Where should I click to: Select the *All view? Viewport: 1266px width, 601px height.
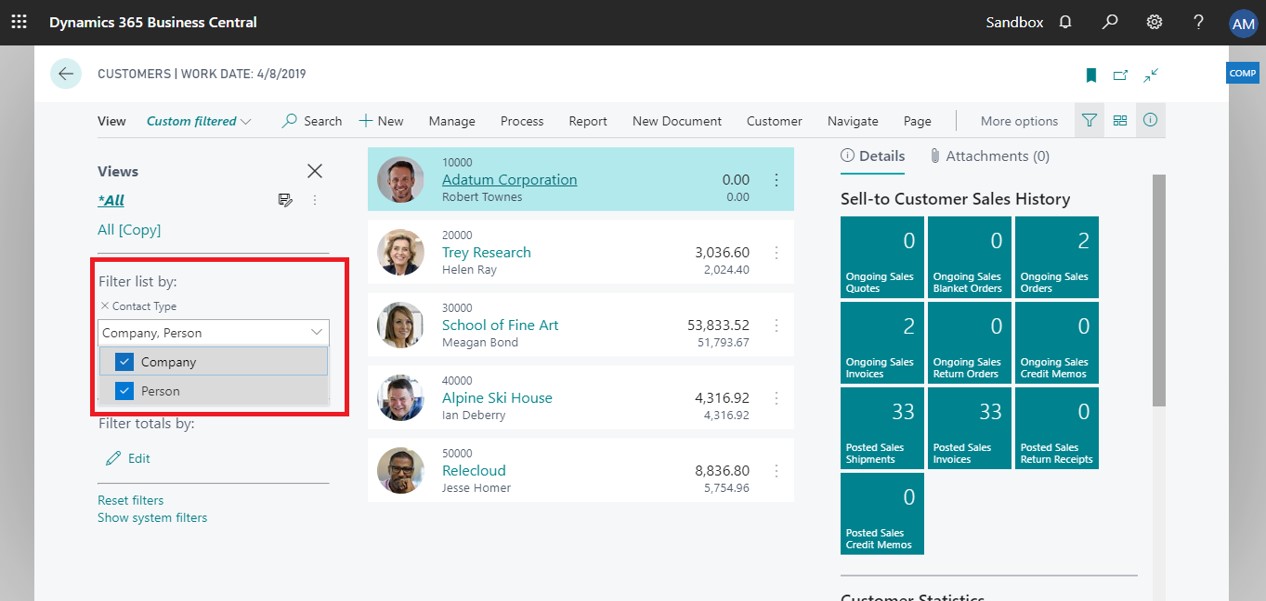111,200
